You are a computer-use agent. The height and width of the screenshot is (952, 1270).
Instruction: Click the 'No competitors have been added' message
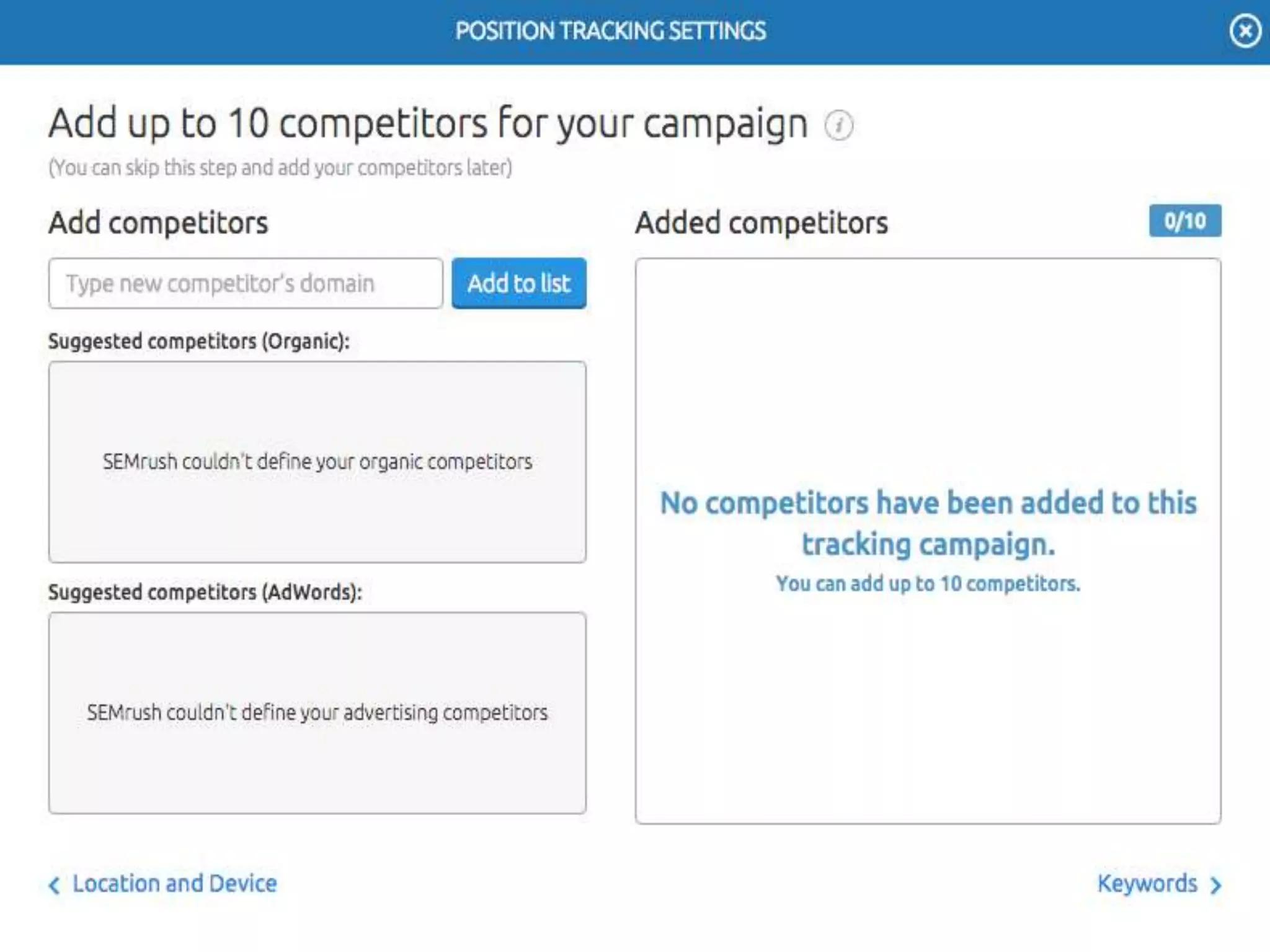[928, 523]
